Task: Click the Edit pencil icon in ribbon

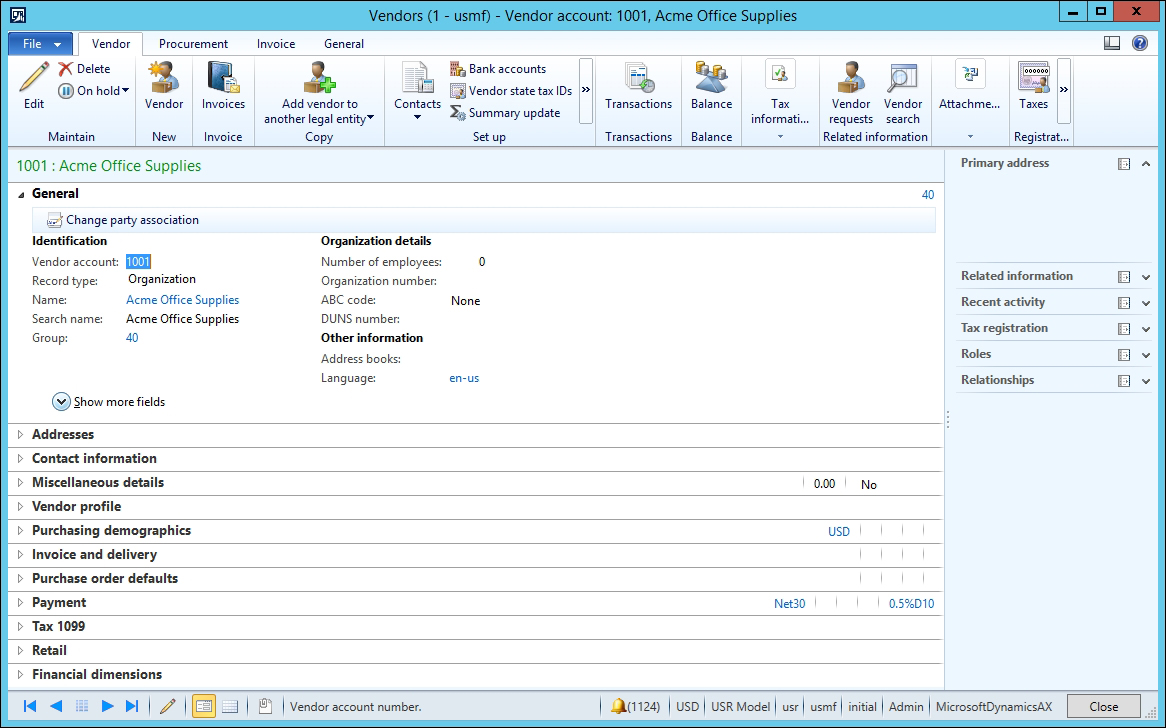Action: click(x=33, y=77)
